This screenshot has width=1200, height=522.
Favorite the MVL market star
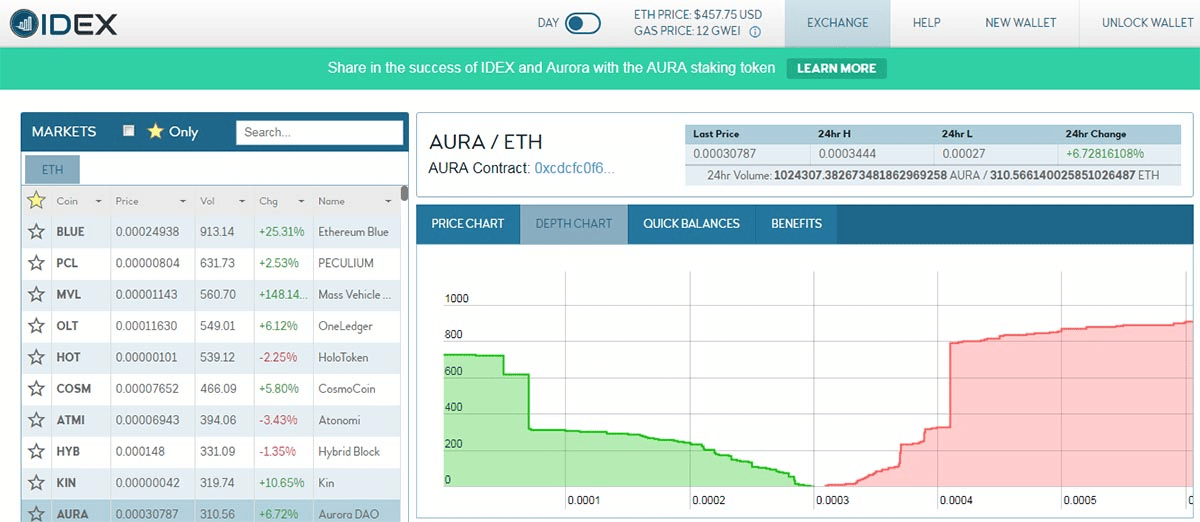point(37,294)
